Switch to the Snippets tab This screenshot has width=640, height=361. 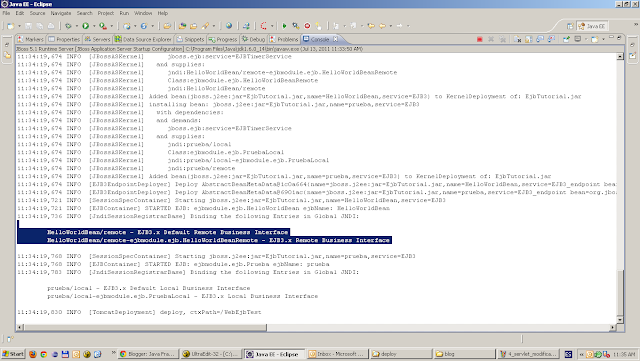click(x=190, y=39)
